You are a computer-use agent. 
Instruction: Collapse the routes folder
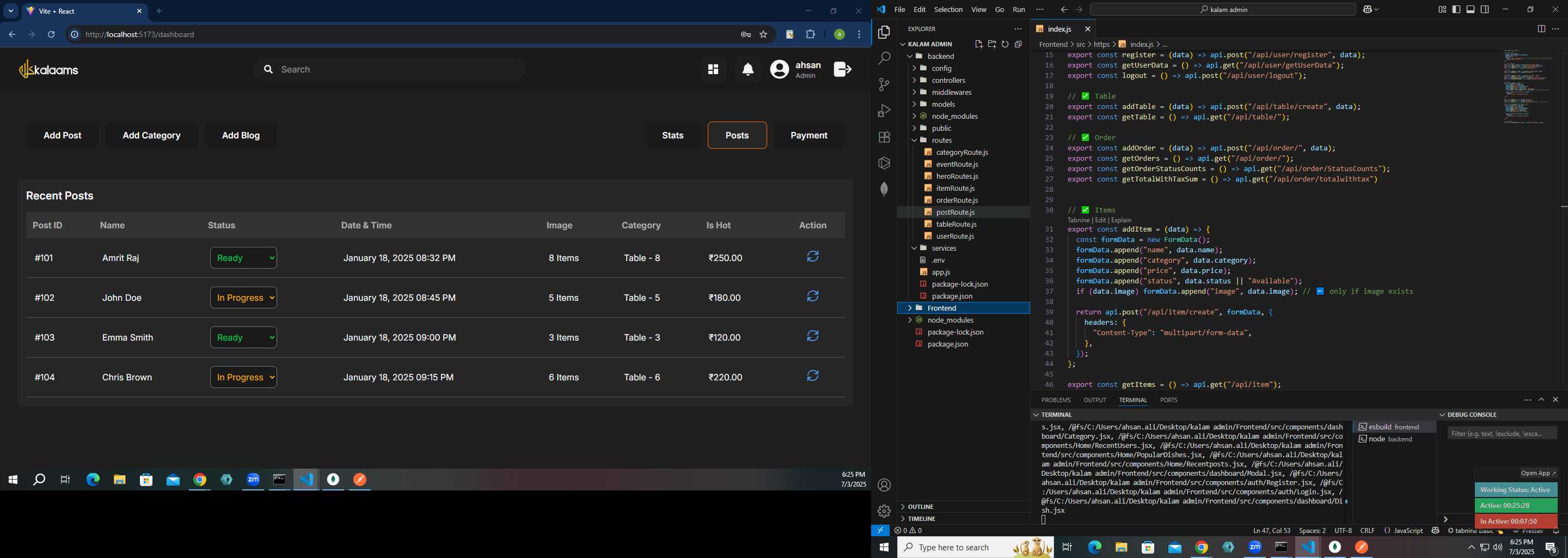pos(964,140)
